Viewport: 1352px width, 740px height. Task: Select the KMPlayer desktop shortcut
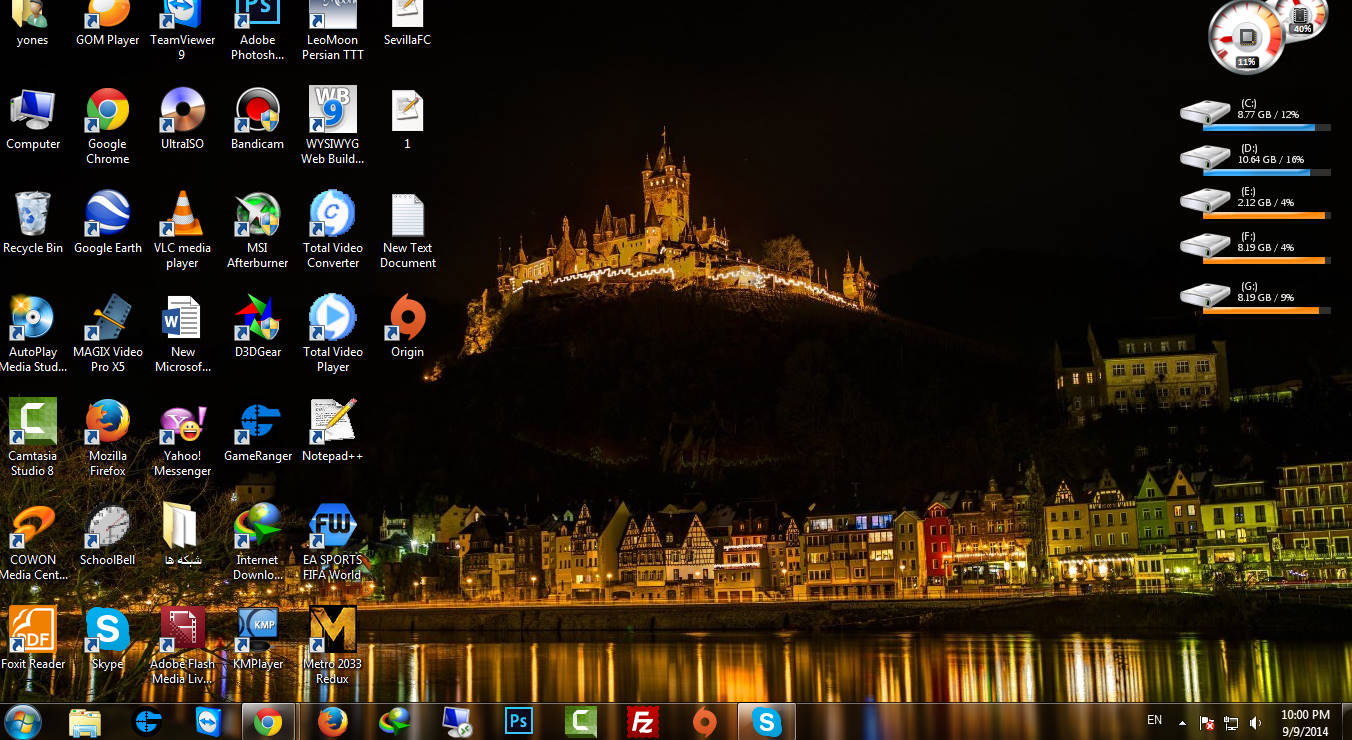[257, 639]
